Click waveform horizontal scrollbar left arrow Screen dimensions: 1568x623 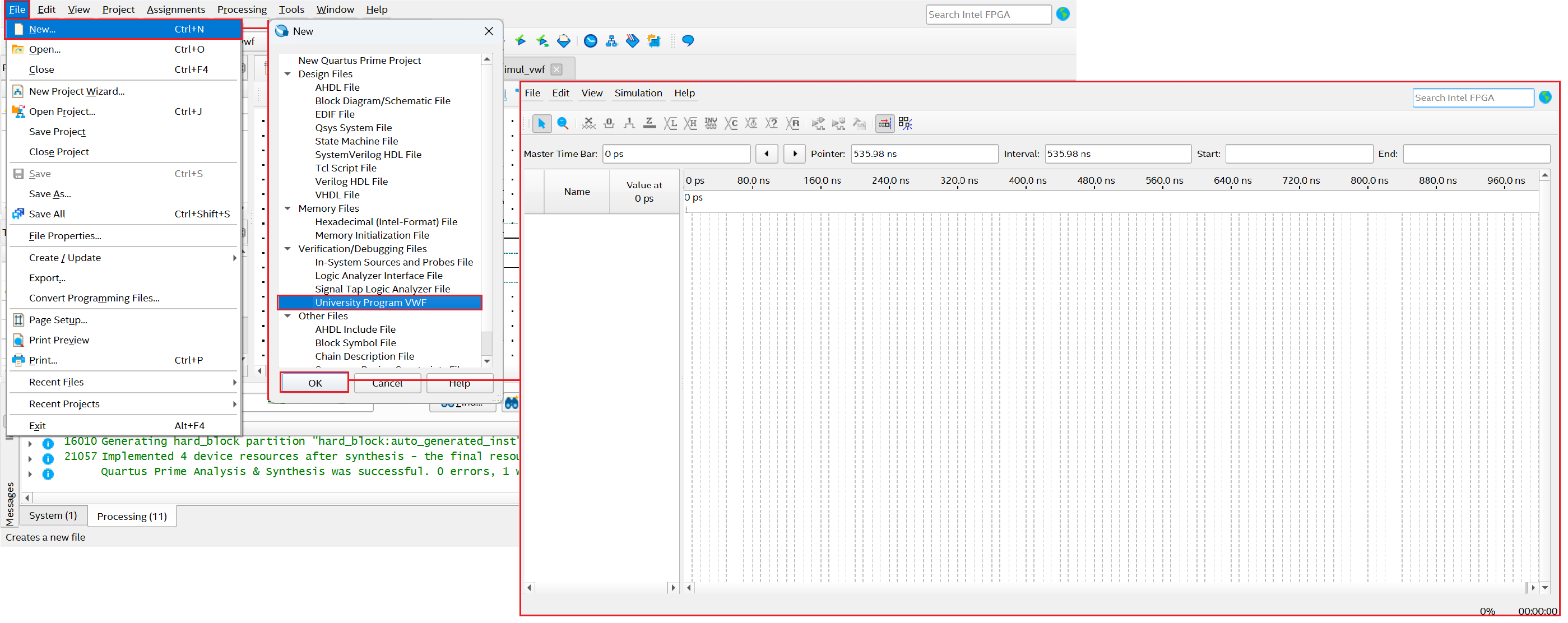689,588
